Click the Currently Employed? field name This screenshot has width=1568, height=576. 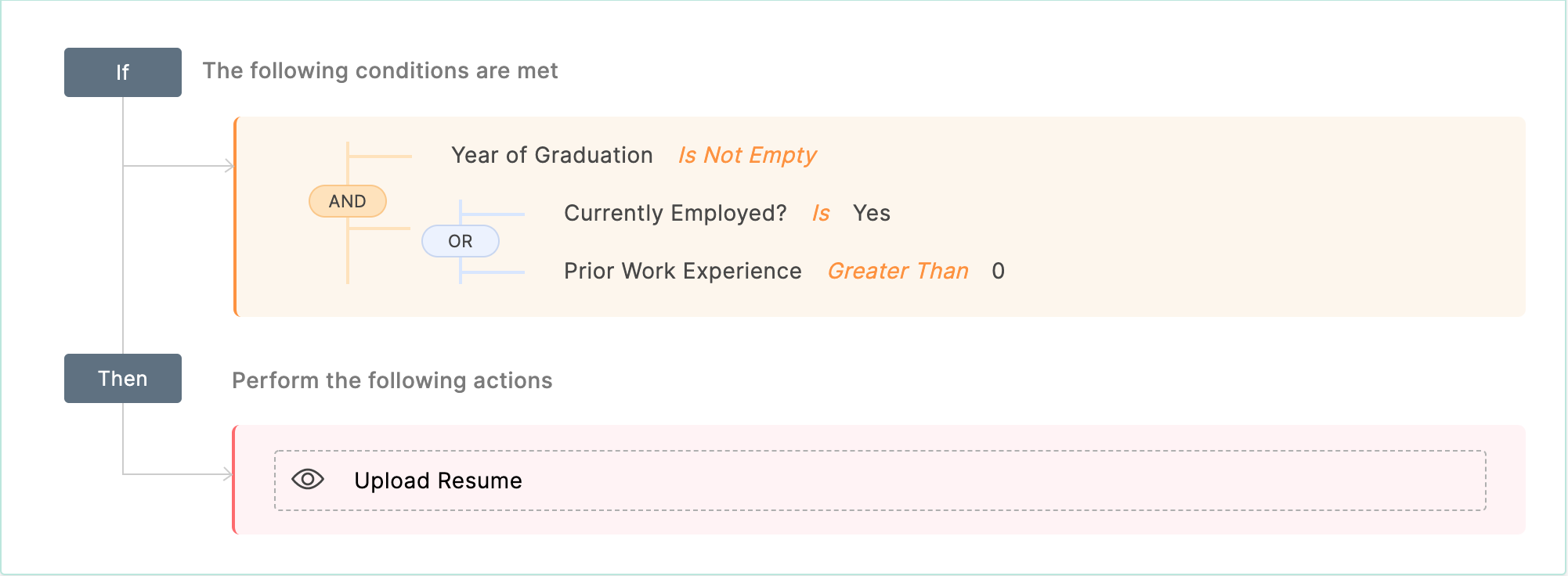[675, 213]
